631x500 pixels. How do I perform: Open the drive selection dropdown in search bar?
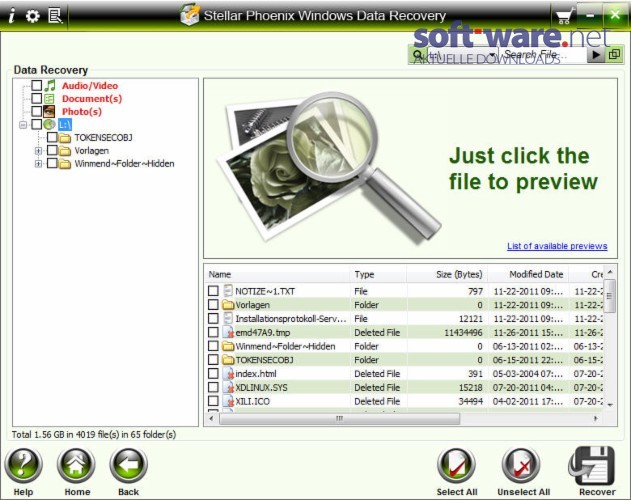tap(492, 54)
